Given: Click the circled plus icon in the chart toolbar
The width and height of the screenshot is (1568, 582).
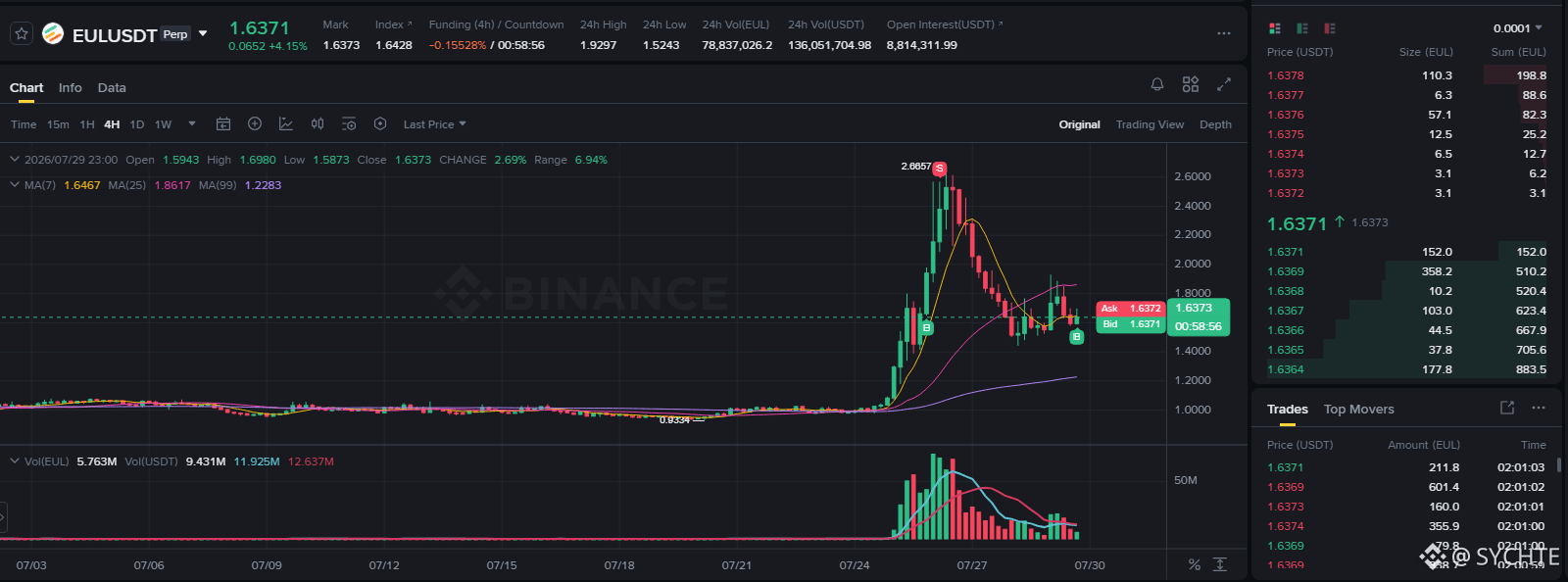Looking at the screenshot, I should [255, 123].
